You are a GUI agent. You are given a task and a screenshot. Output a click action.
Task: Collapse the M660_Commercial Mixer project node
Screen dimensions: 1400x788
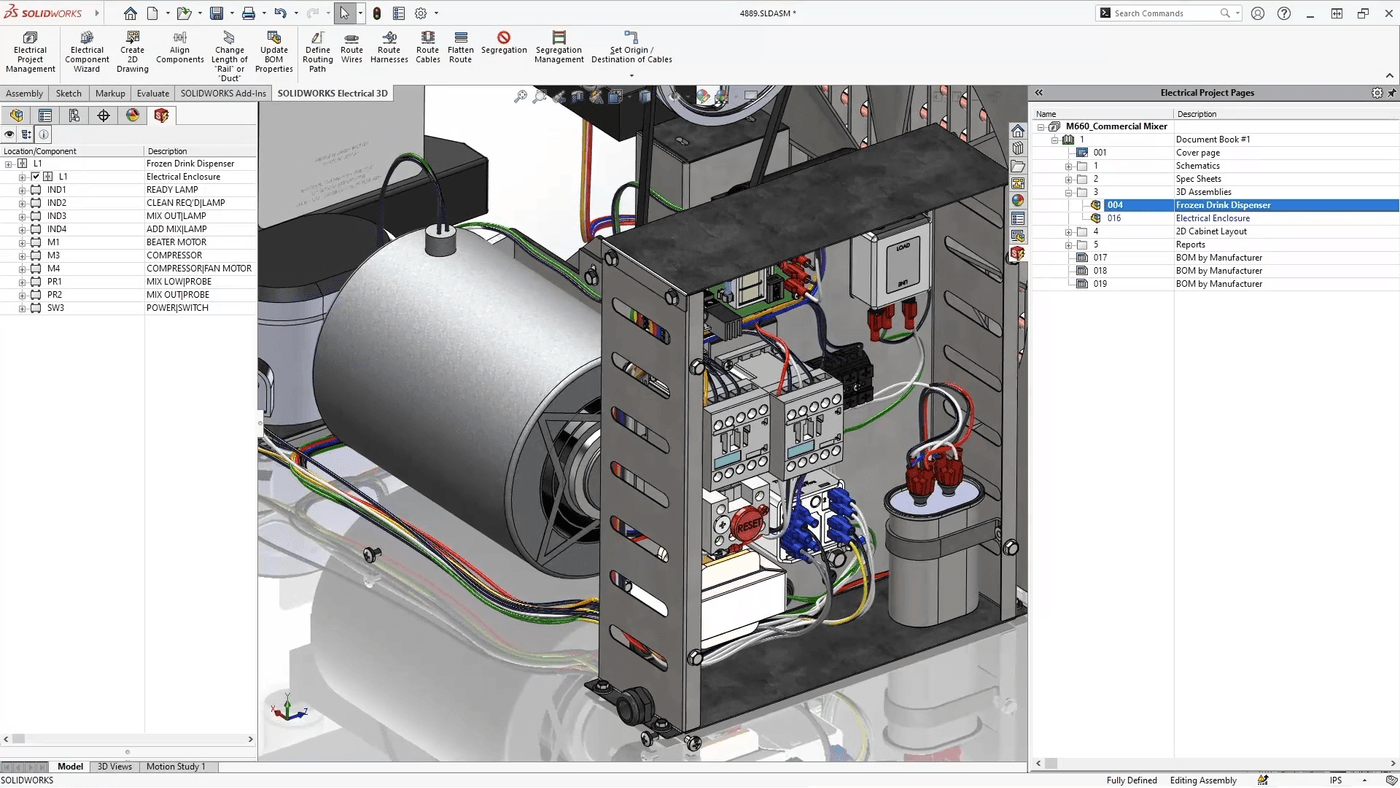pos(1040,126)
